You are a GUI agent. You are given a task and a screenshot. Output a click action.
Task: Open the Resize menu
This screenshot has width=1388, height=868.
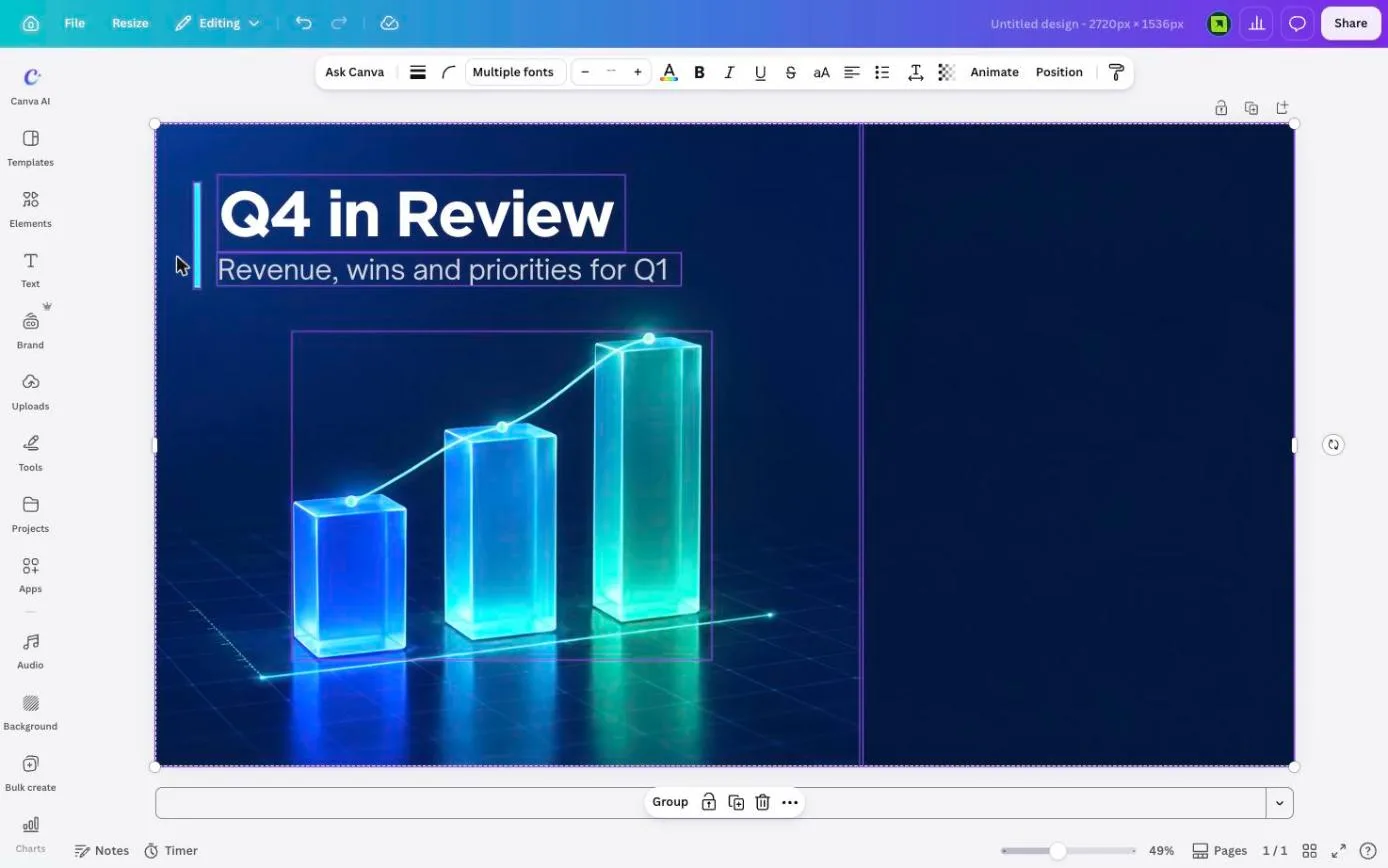pyautogui.click(x=130, y=23)
